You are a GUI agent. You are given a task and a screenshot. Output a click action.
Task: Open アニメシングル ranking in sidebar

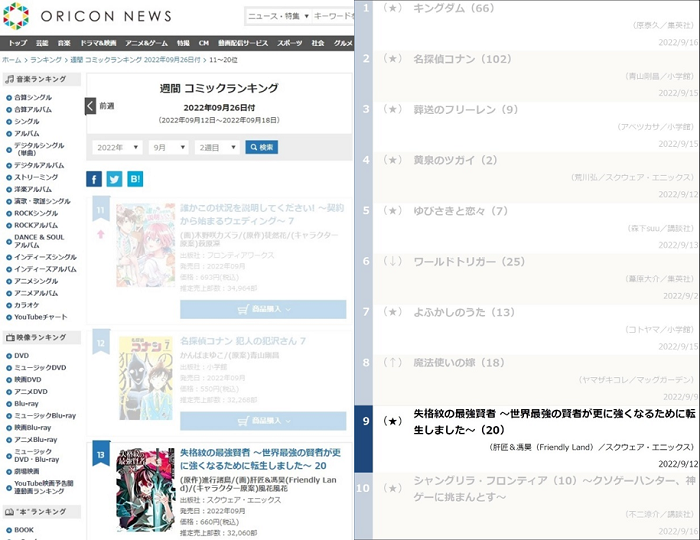36,281
